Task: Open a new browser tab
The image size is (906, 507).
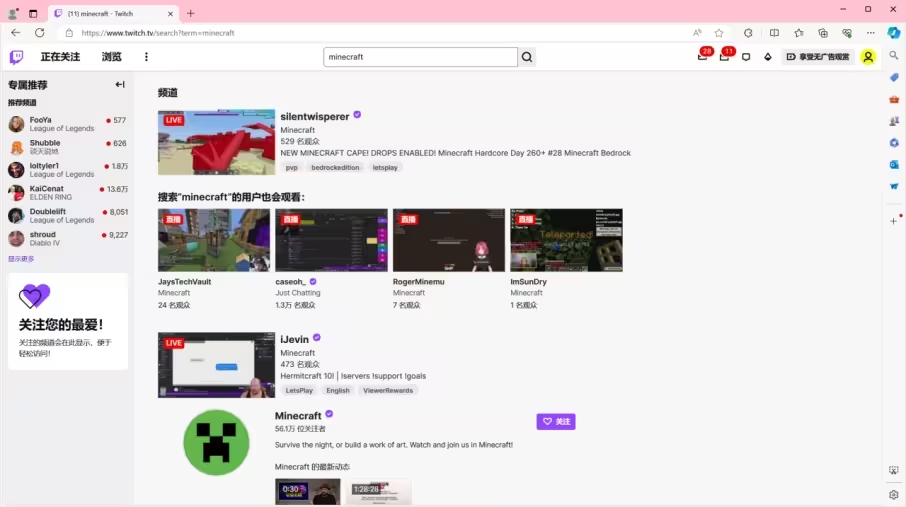Action: coord(191,13)
